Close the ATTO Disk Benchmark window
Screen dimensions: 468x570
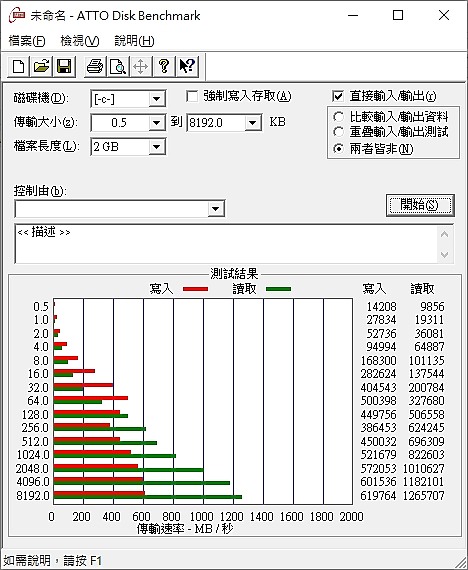(x=444, y=15)
